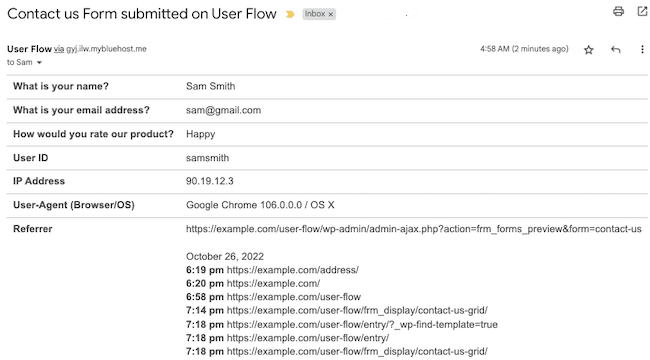The height and width of the screenshot is (360, 650).
Task: Click the sender name User Flow
Action: tap(29, 49)
